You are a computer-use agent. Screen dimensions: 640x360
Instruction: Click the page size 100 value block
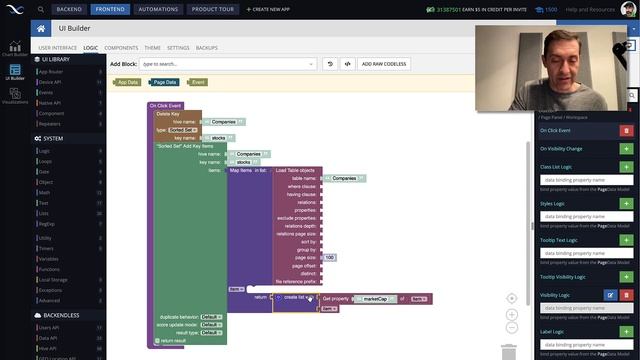pyautogui.click(x=329, y=258)
